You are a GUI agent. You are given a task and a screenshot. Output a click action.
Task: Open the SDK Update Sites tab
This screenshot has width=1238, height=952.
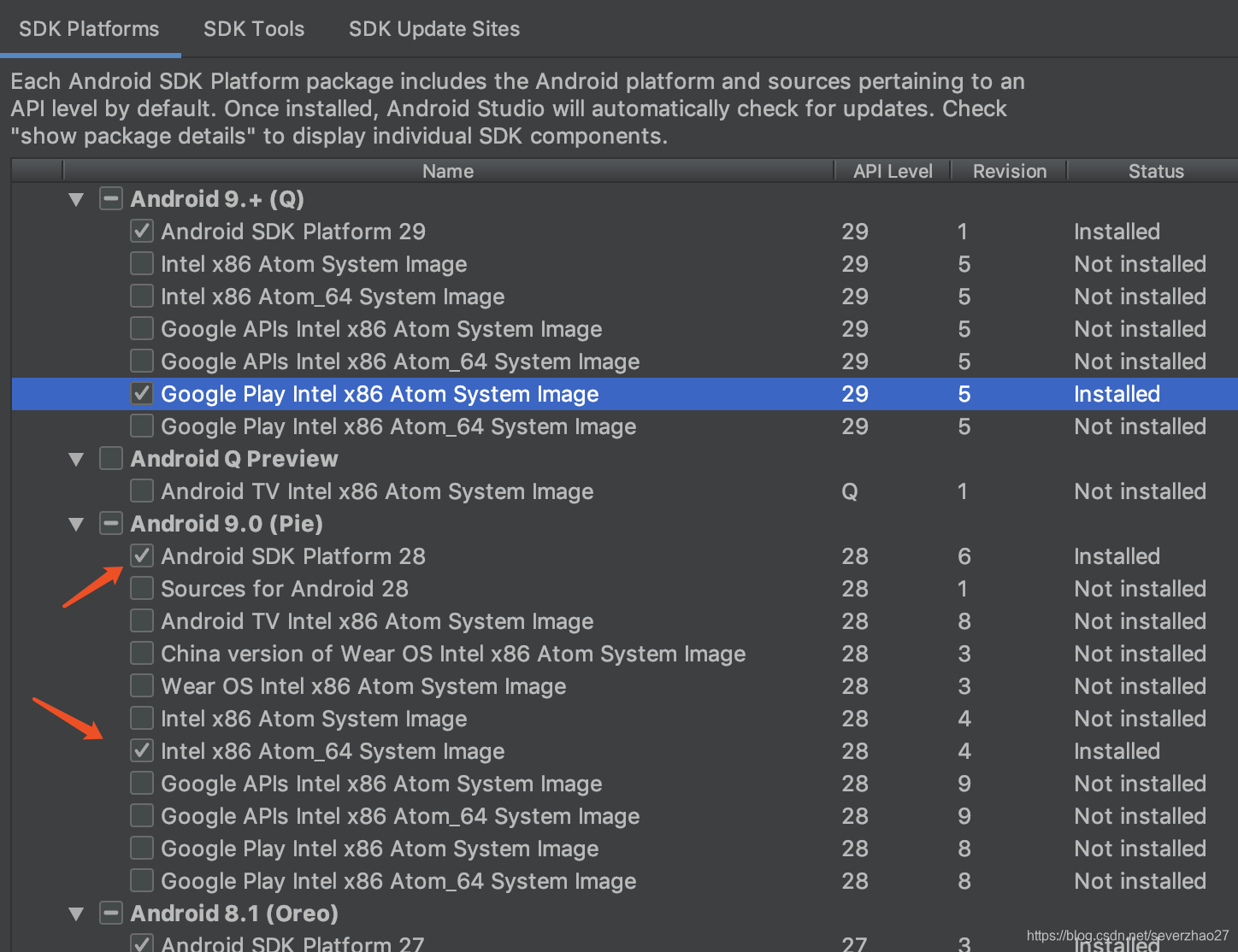coord(434,29)
